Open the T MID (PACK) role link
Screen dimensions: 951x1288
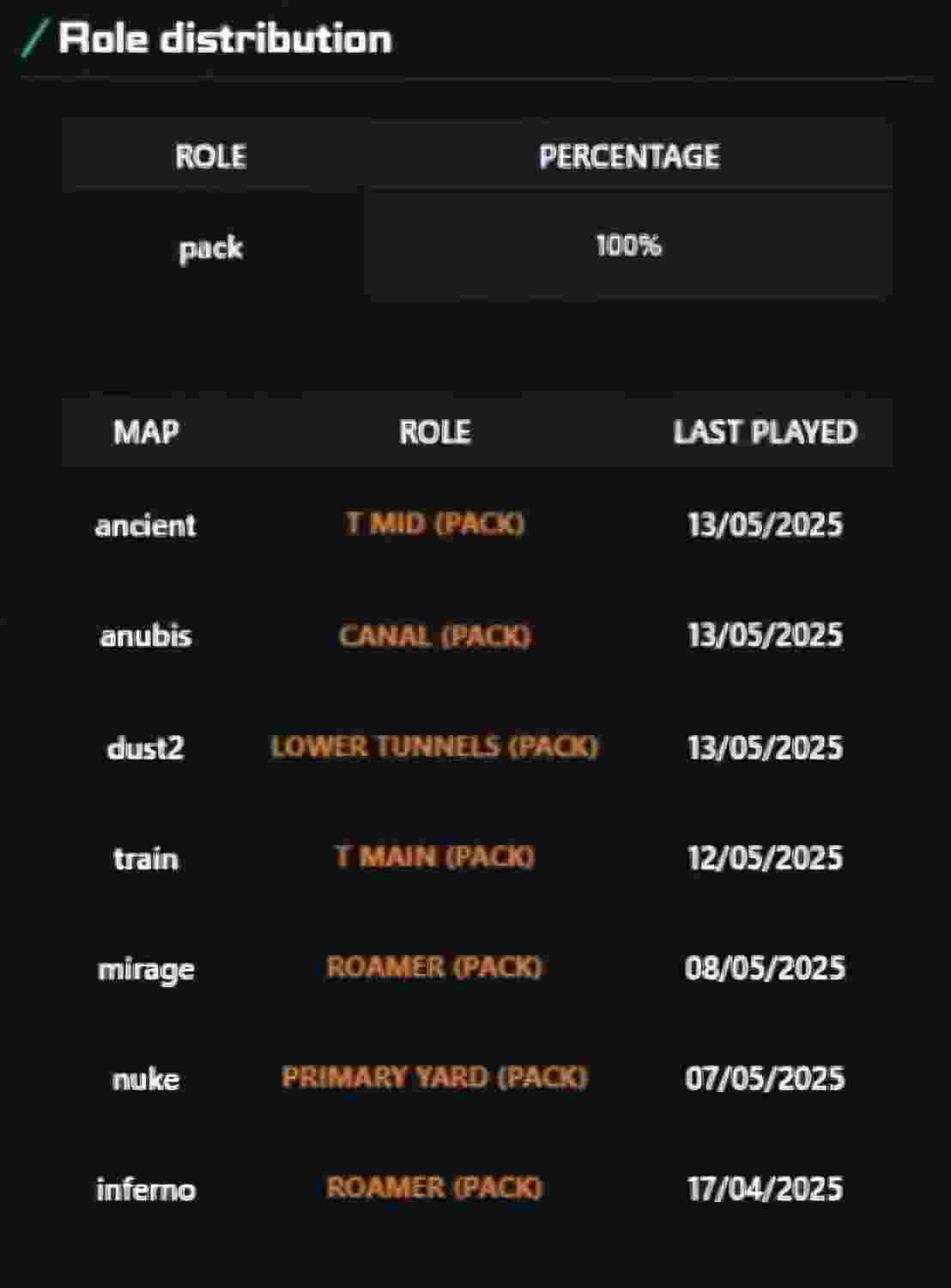(435, 523)
